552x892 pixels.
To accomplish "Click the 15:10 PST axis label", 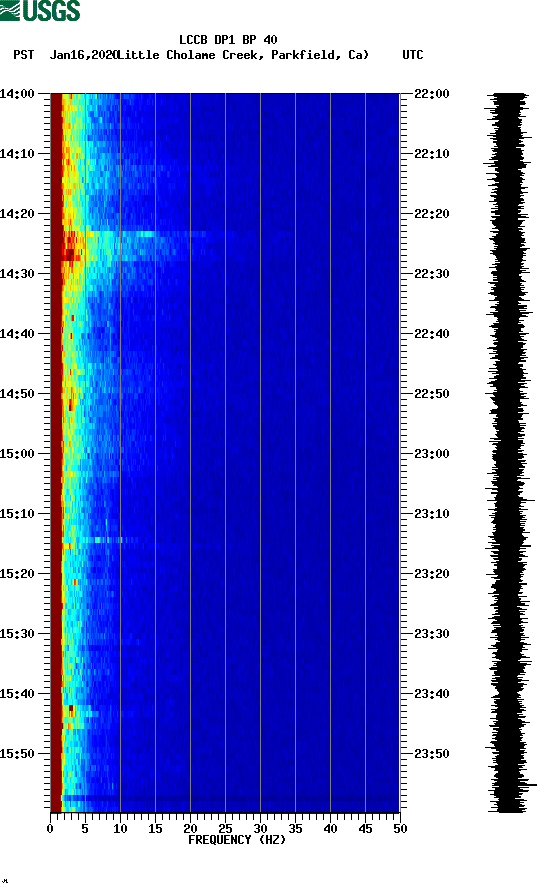I will coord(17,514).
